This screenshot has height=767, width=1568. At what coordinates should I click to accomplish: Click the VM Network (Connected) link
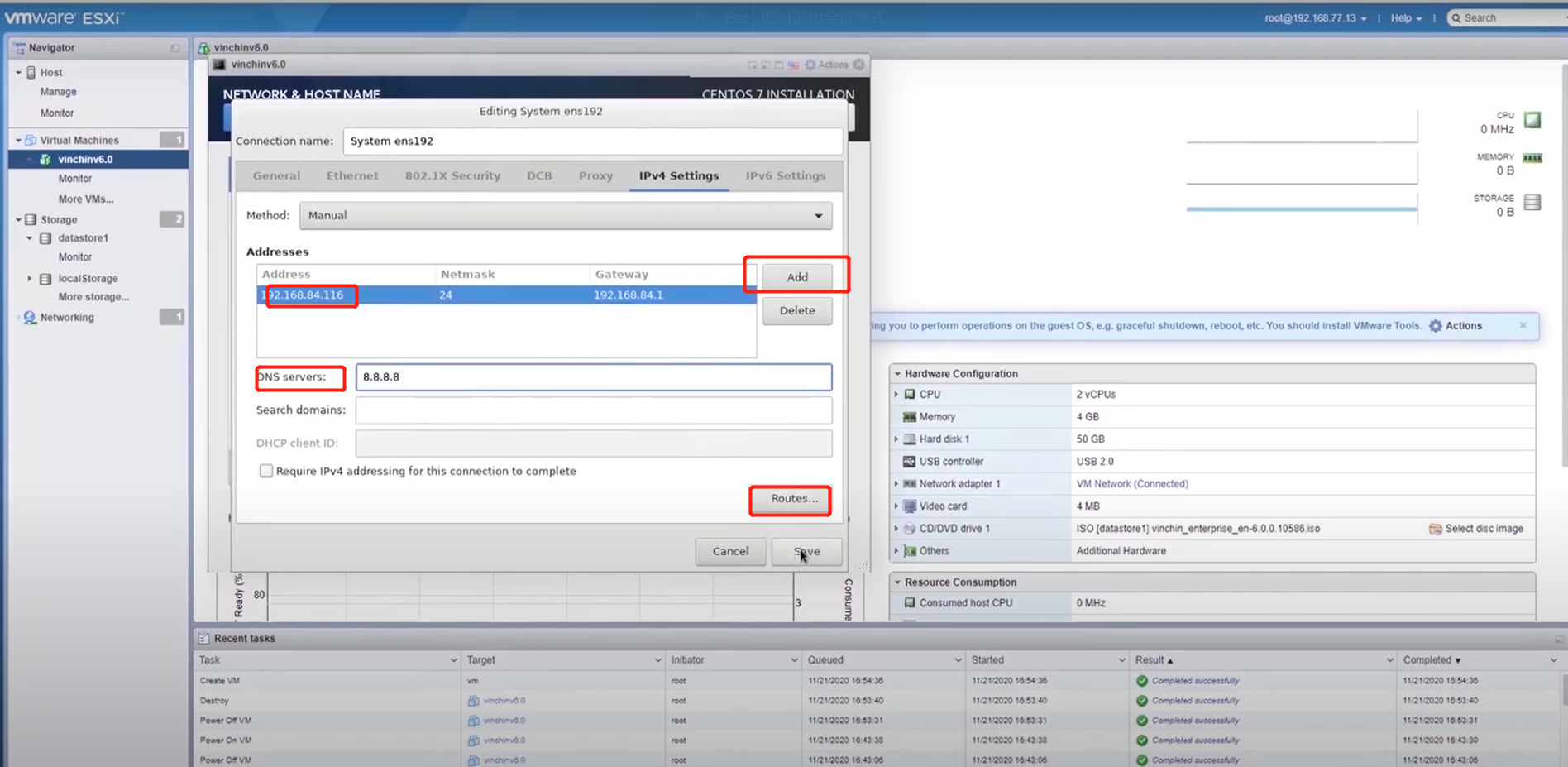point(1132,484)
